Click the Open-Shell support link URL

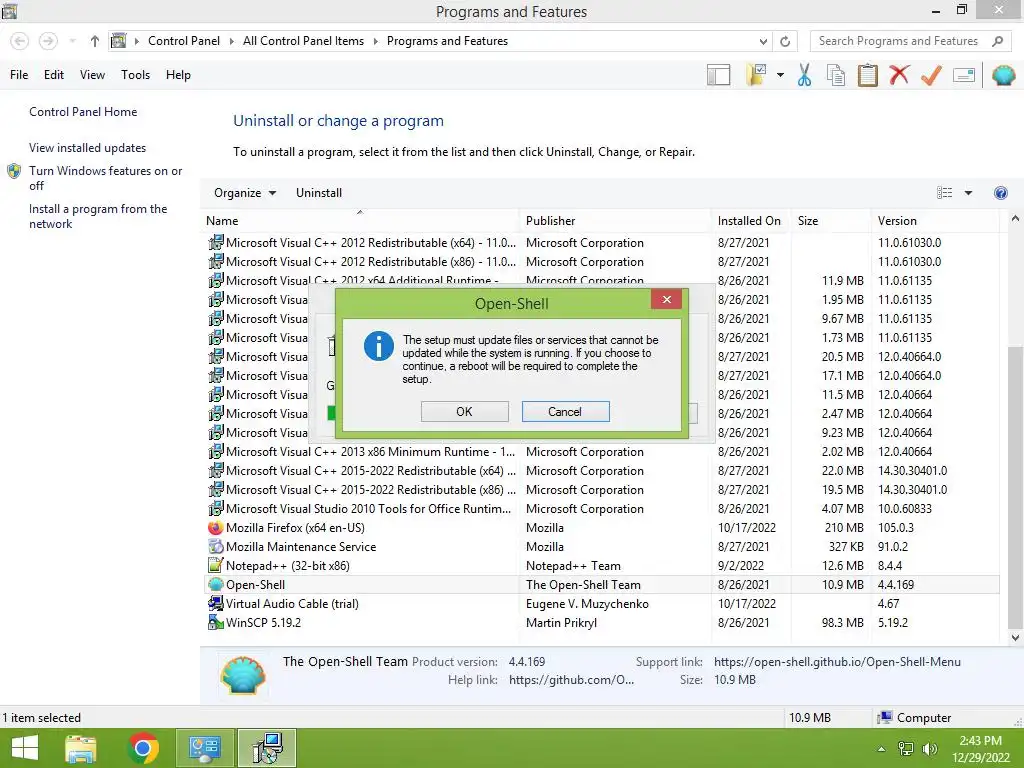[837, 662]
